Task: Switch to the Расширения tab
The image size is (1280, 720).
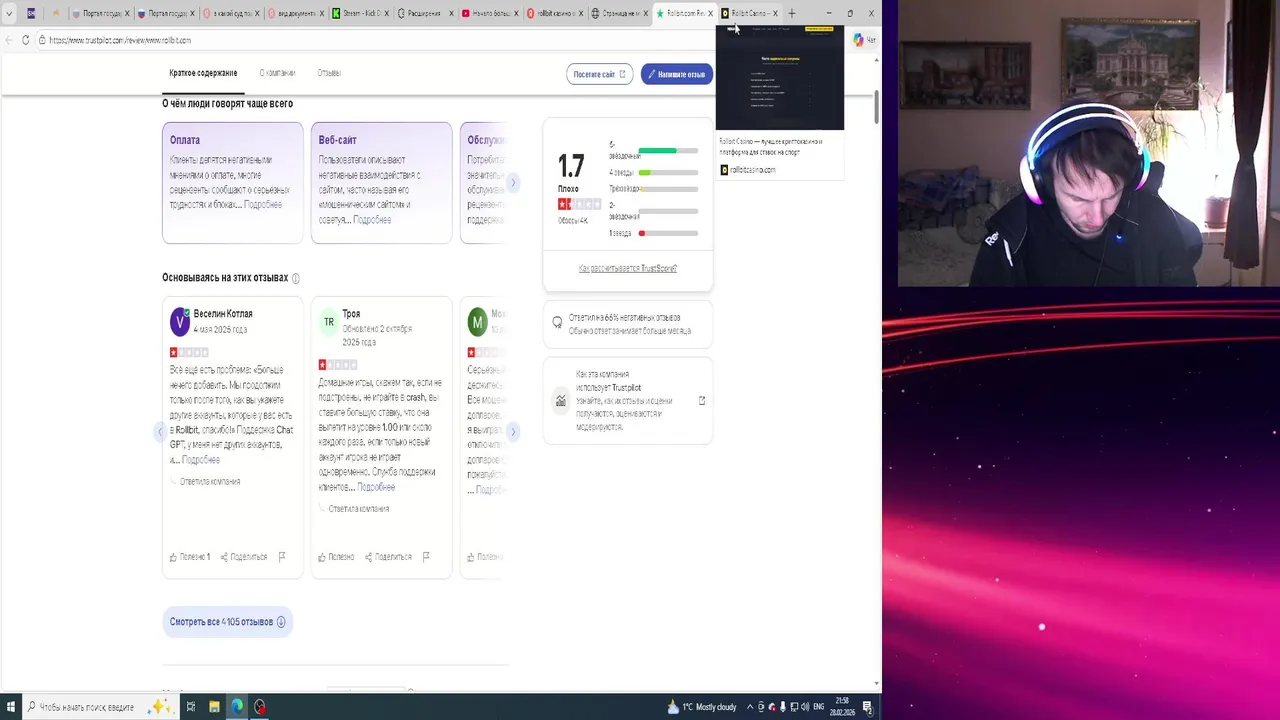Action: click(425, 13)
